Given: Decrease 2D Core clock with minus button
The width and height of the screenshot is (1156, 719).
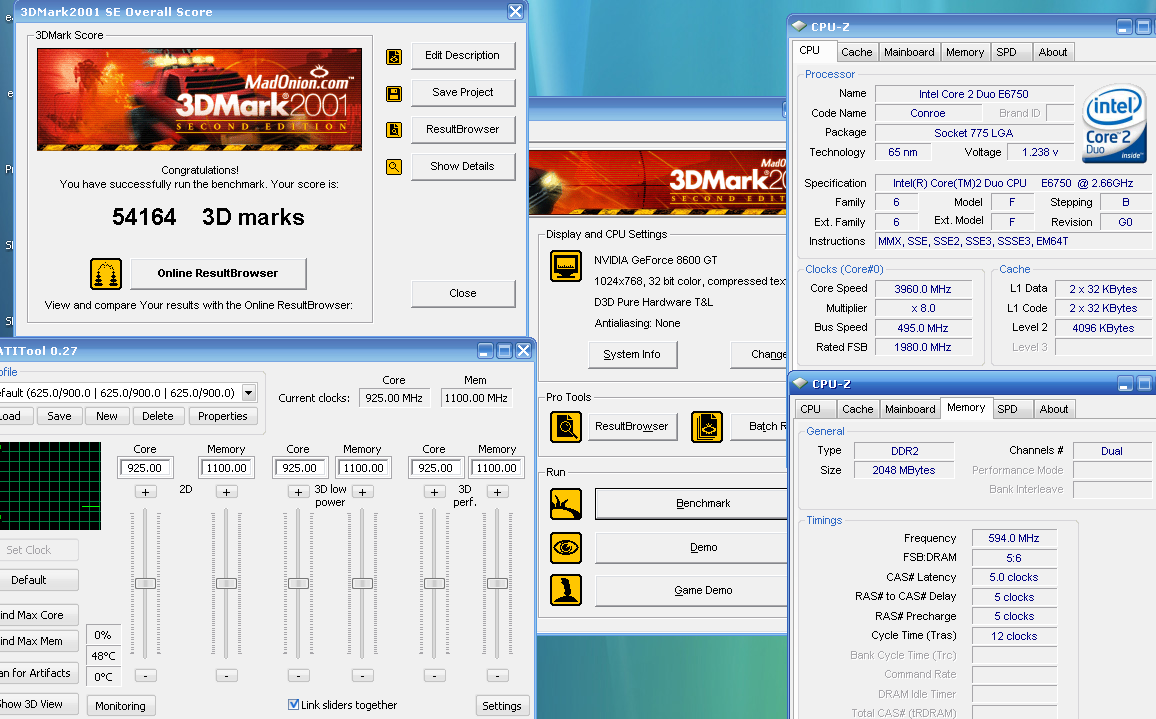Looking at the screenshot, I should point(146,675).
